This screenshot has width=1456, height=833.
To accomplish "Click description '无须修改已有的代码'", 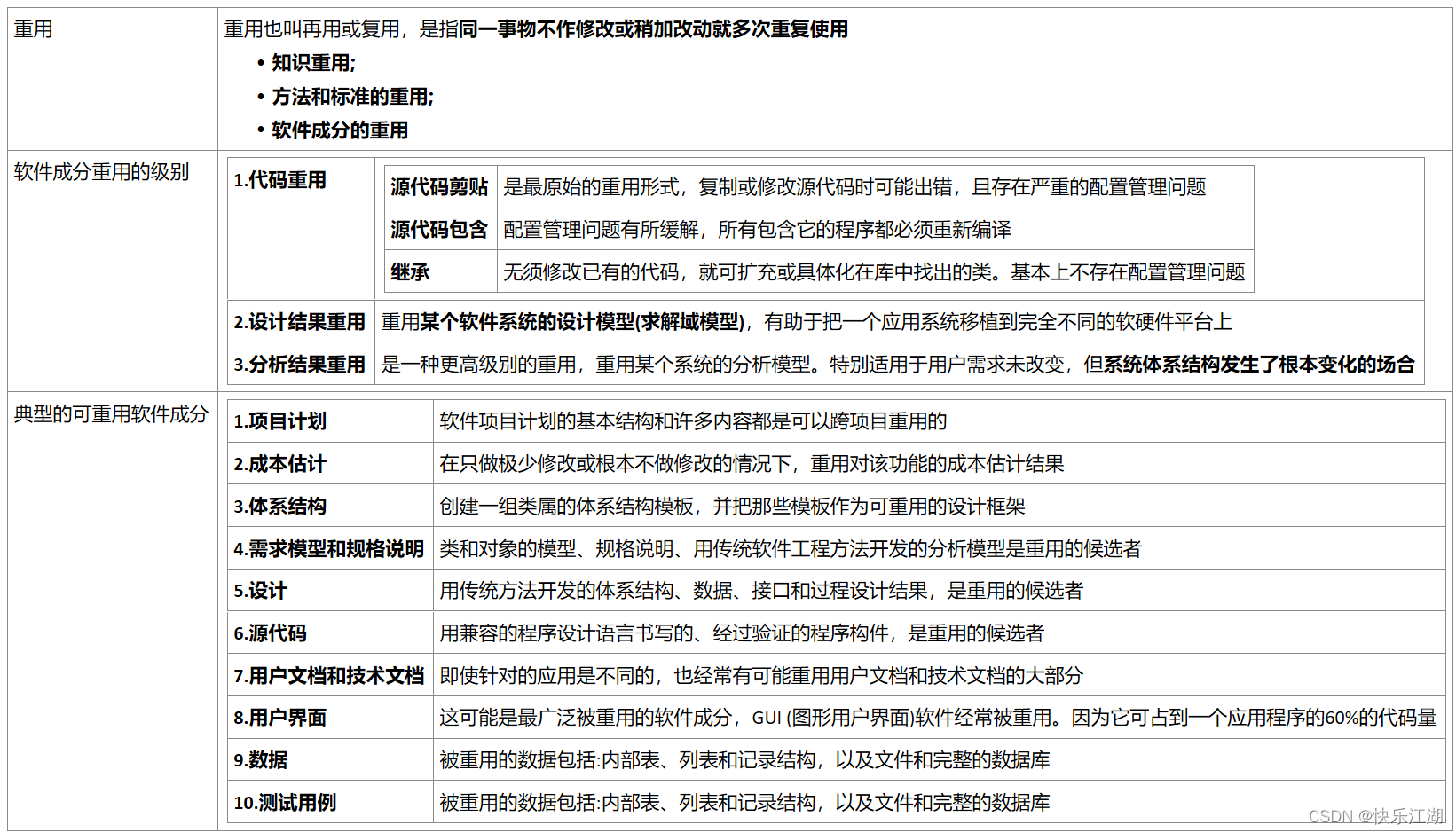I will coord(874,272).
